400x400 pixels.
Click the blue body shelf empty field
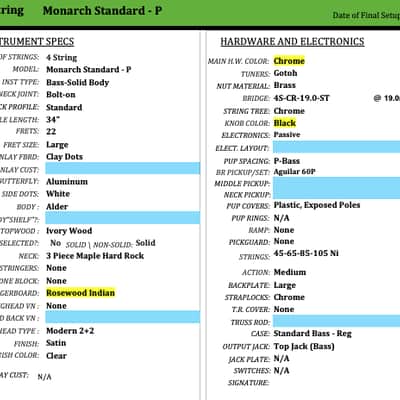(123, 218)
